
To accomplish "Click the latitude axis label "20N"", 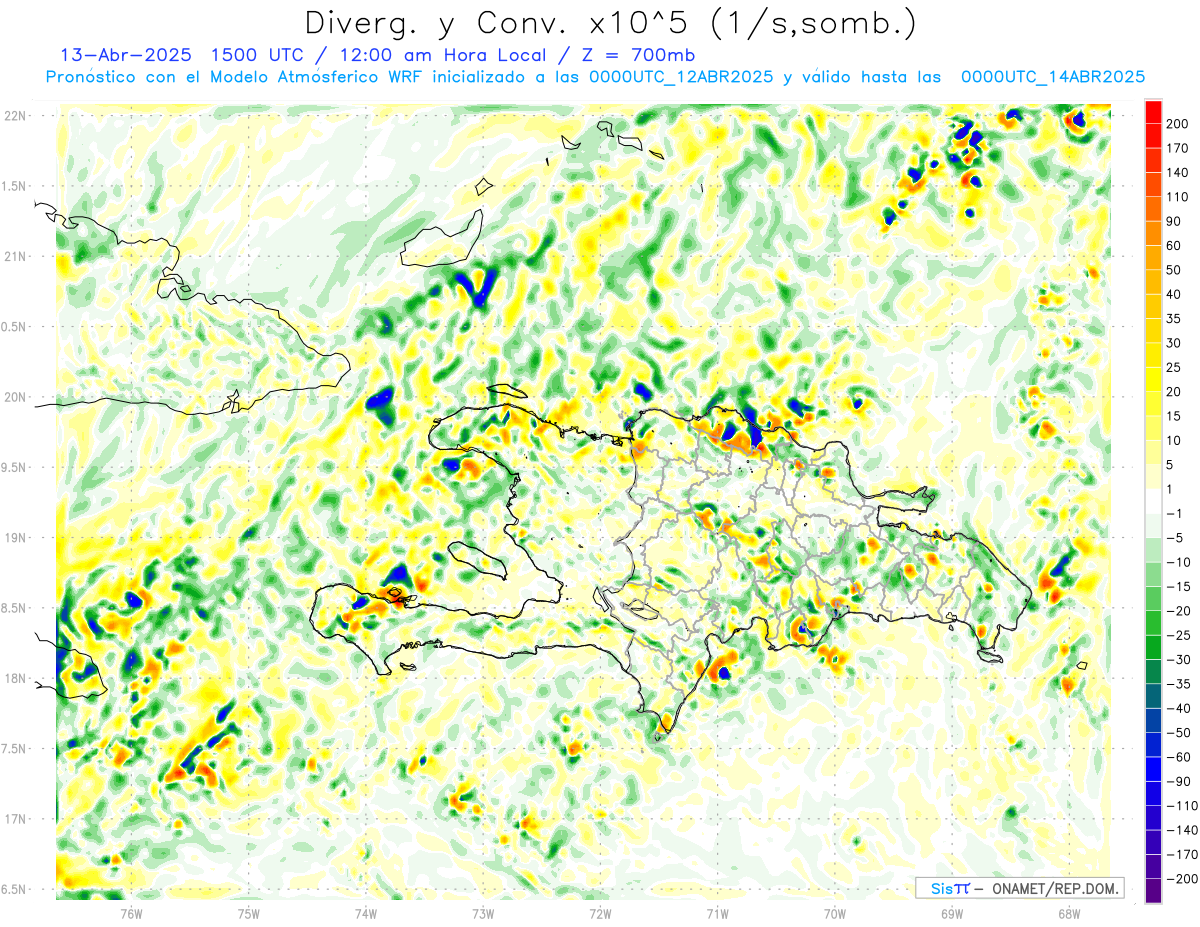I will pos(15,397).
